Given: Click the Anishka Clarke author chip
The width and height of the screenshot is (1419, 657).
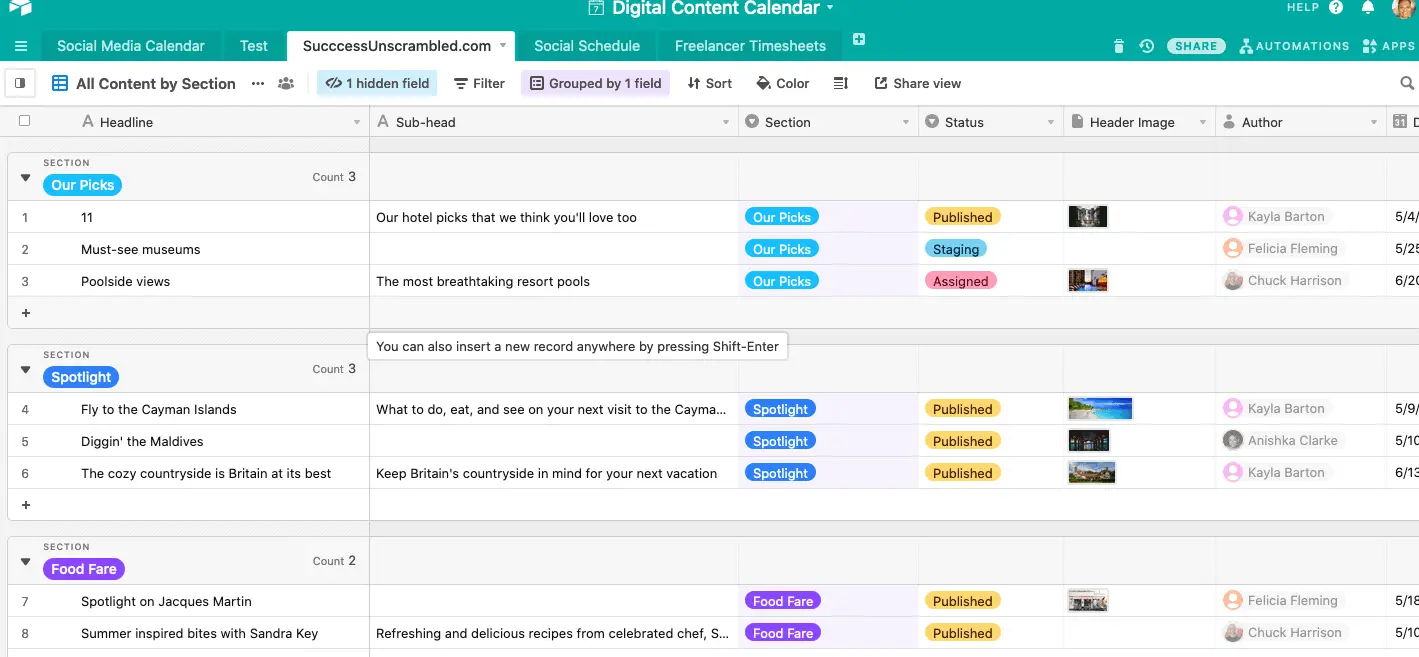Looking at the screenshot, I should coord(1282,441).
